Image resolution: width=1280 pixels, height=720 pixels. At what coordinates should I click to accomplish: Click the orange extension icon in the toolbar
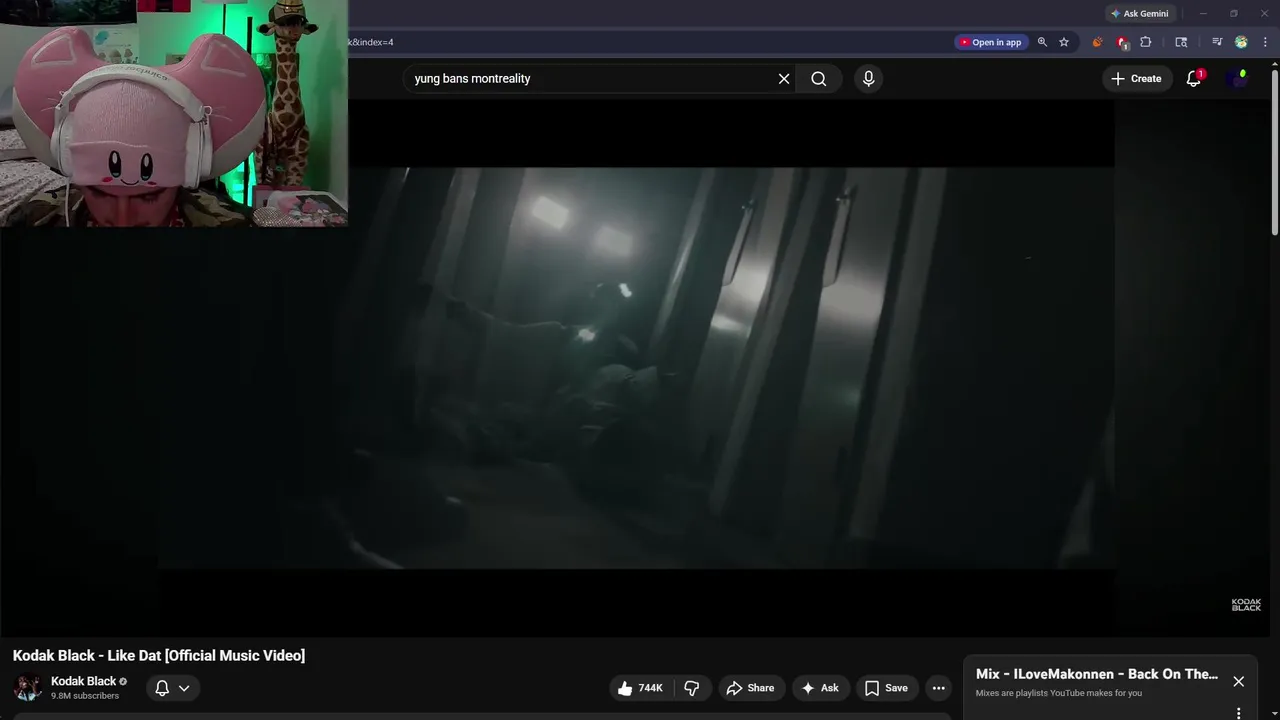(1097, 42)
